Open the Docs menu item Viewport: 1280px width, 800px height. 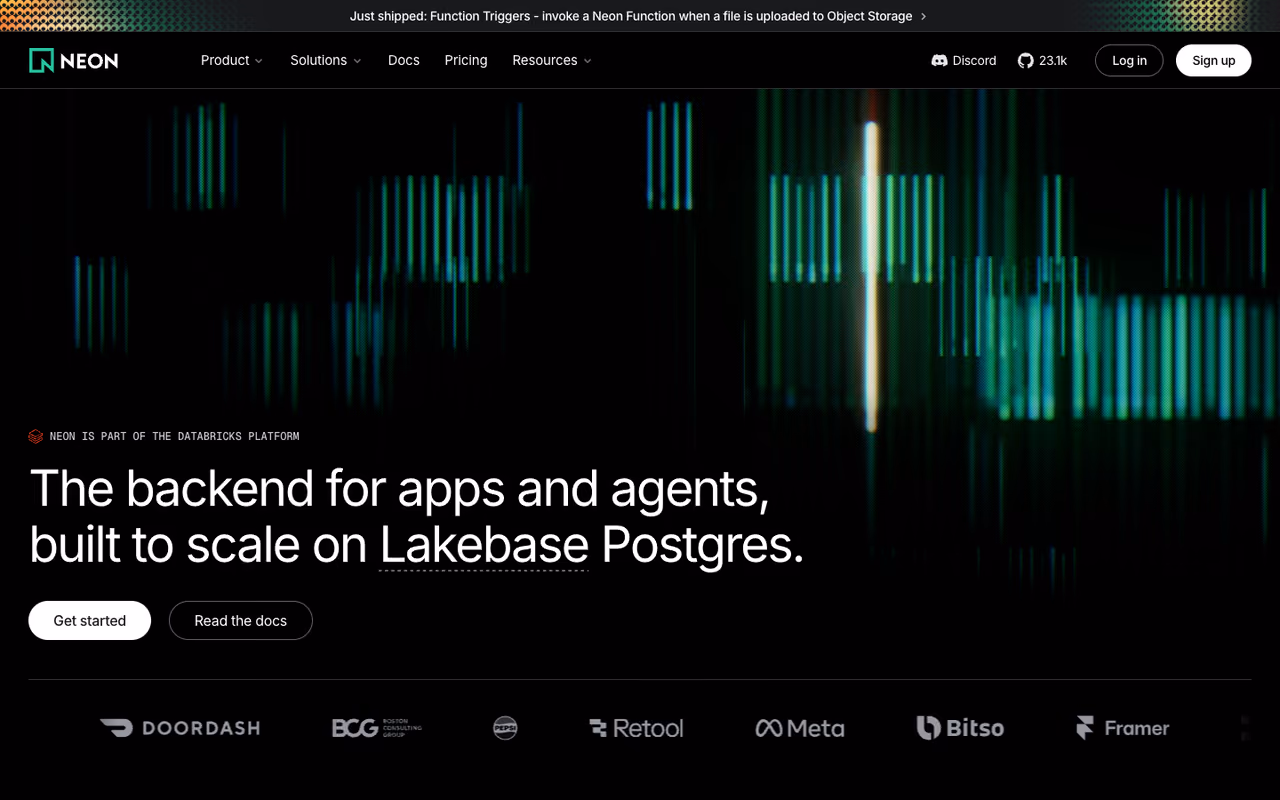(404, 60)
